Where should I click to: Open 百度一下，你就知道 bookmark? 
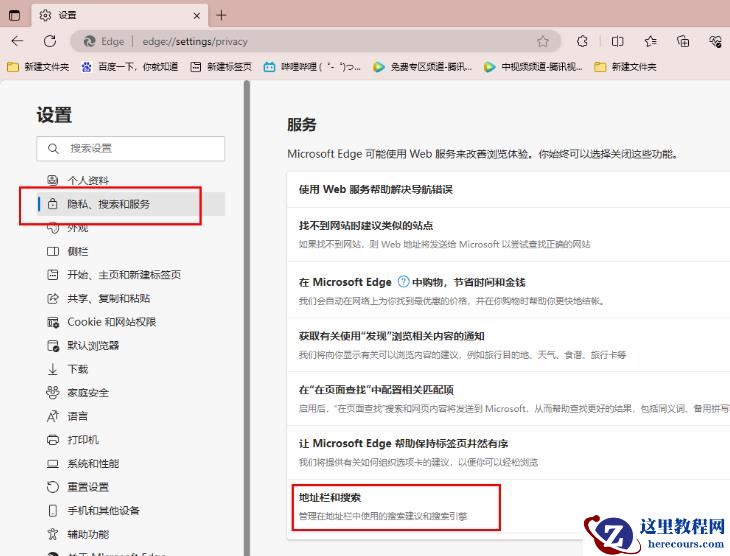pyautogui.click(x=129, y=67)
